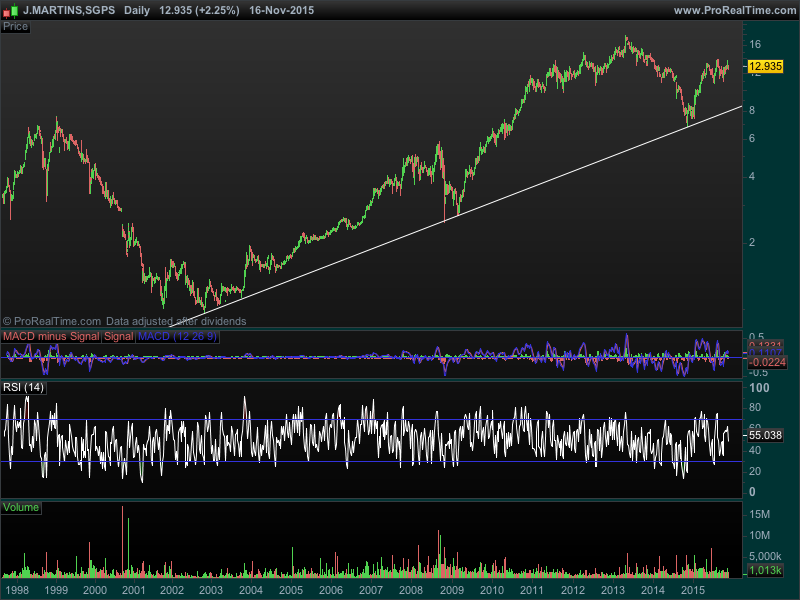Click the 2014 year label on time axis
The image size is (800, 600).
pos(653,590)
